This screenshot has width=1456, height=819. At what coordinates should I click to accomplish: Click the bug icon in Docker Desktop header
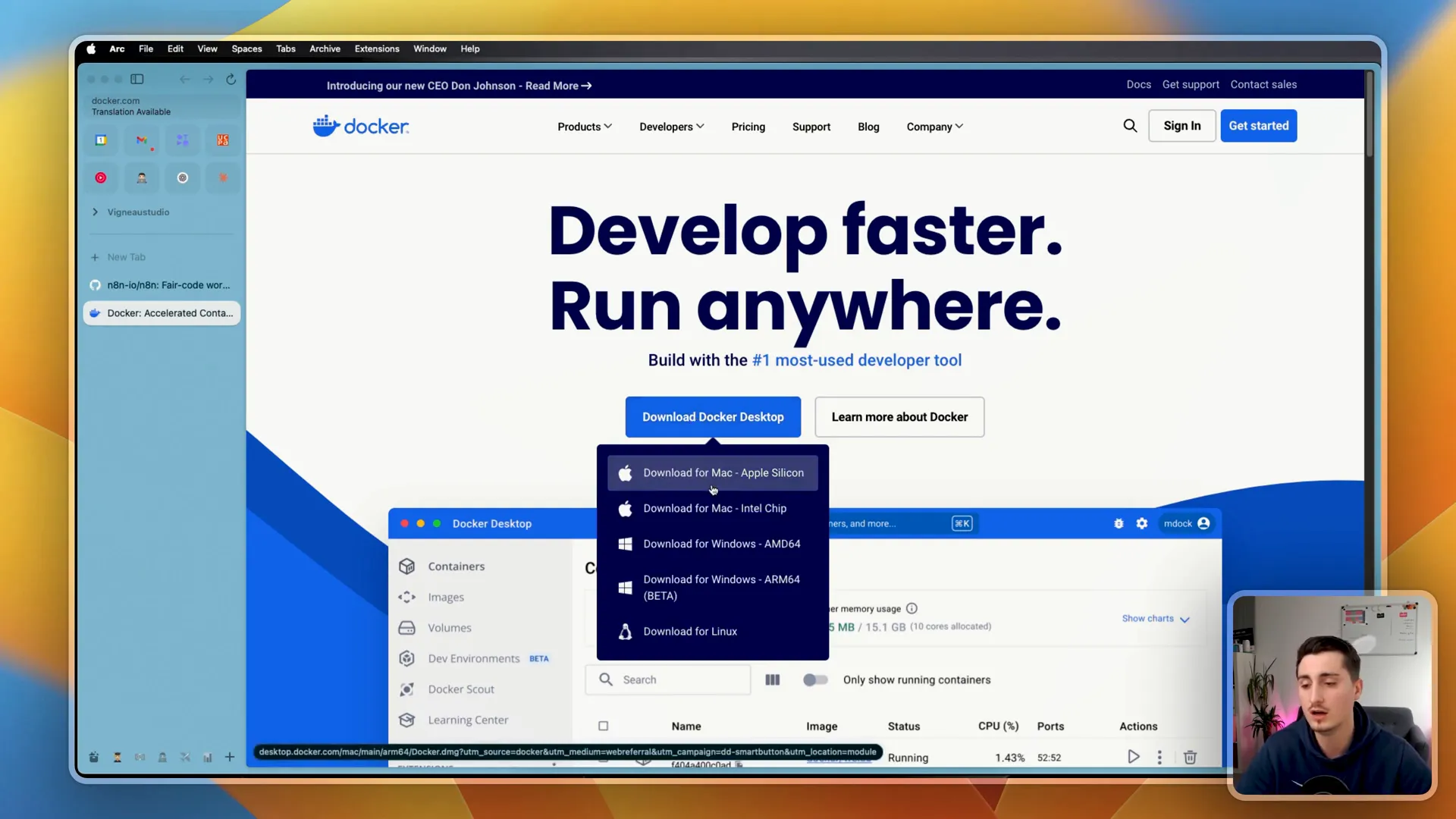coord(1119,523)
